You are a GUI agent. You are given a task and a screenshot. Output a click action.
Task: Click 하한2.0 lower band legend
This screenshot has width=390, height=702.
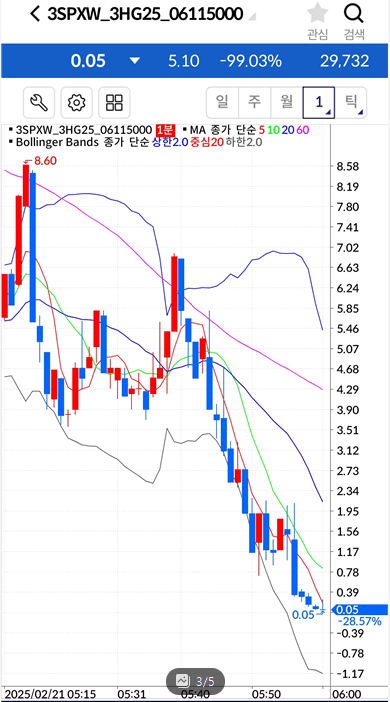243,142
